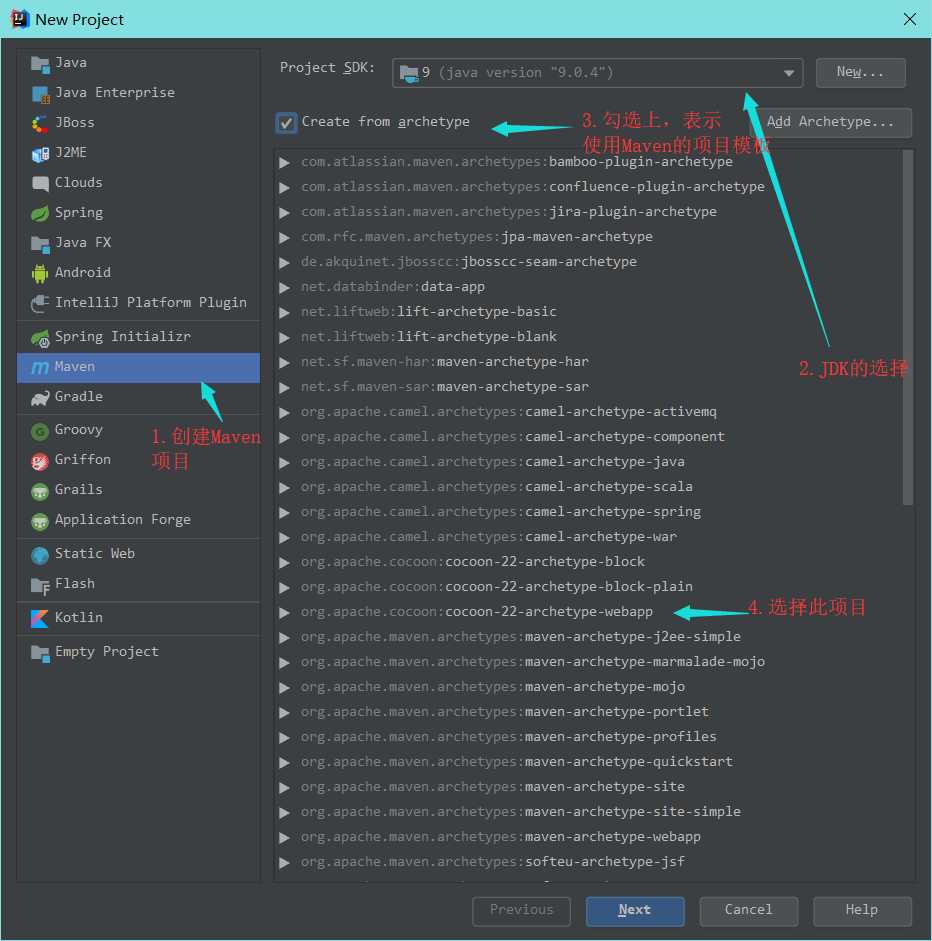Expand maven-archetype-quickstart node

click(x=284, y=762)
